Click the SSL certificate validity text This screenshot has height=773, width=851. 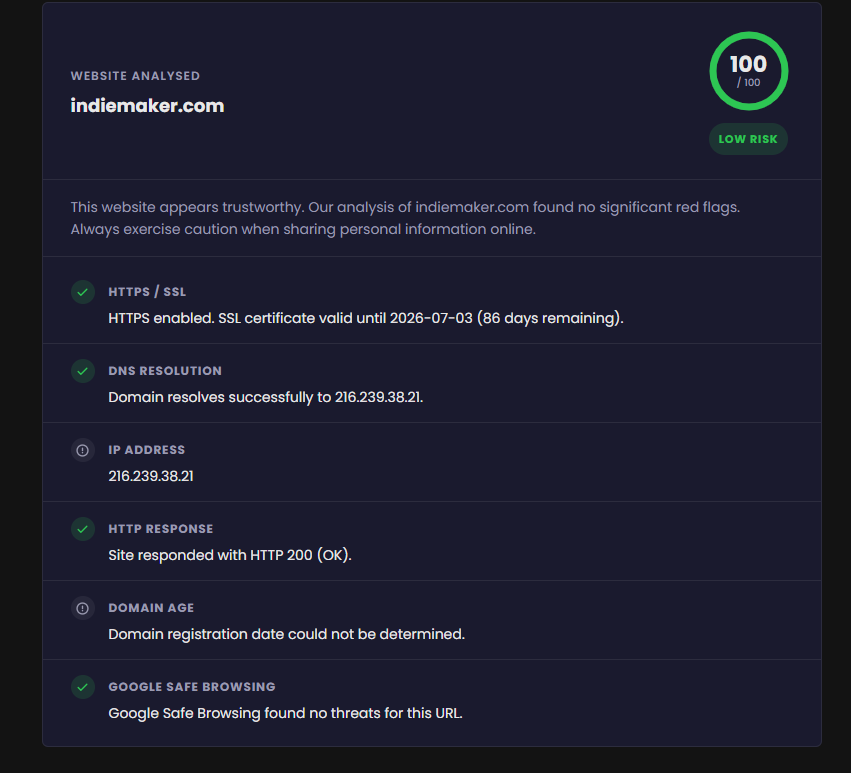[365, 318]
